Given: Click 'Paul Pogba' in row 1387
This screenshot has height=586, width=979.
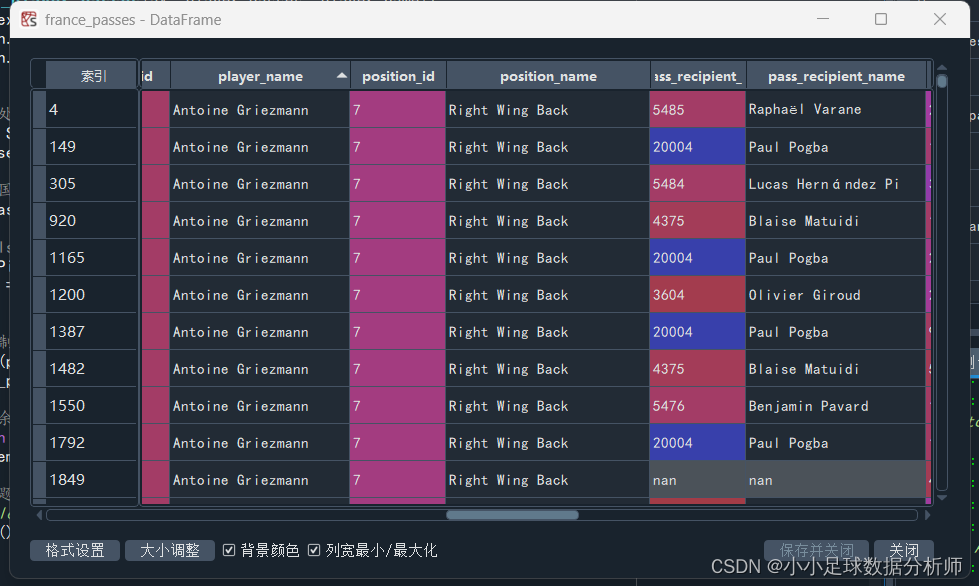Looking at the screenshot, I should pyautogui.click(x=835, y=331).
